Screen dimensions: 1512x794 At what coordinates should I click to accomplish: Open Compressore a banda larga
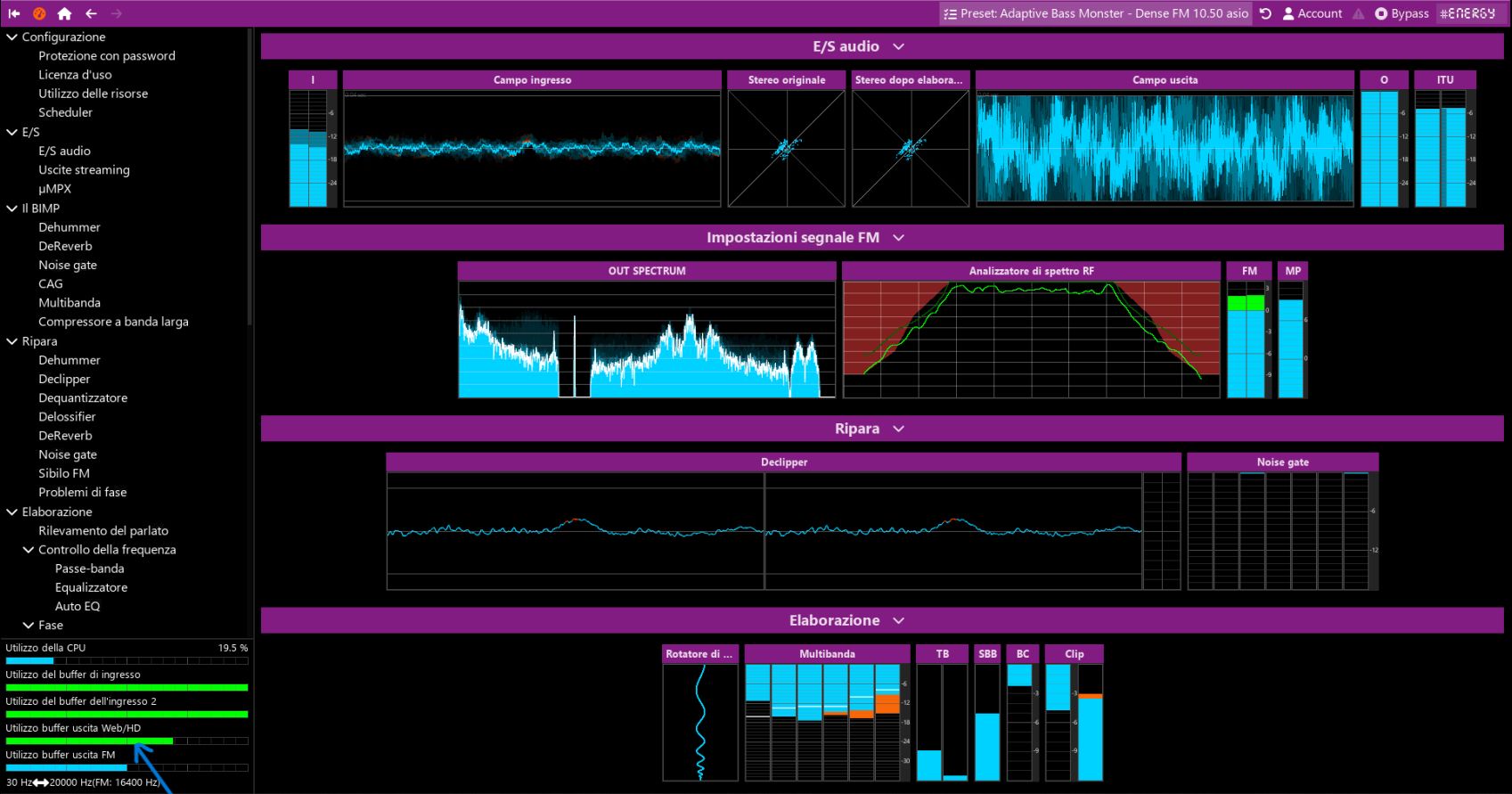pos(113,322)
